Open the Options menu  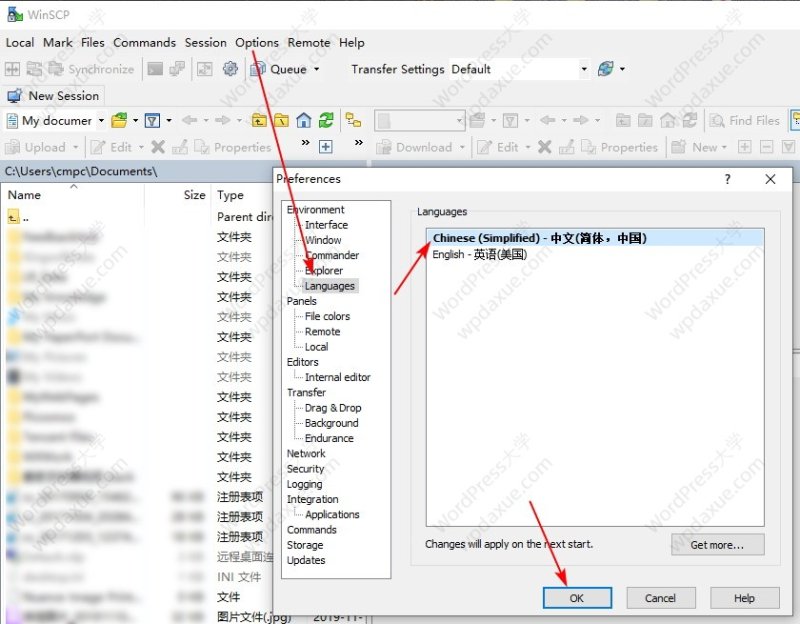(x=257, y=43)
